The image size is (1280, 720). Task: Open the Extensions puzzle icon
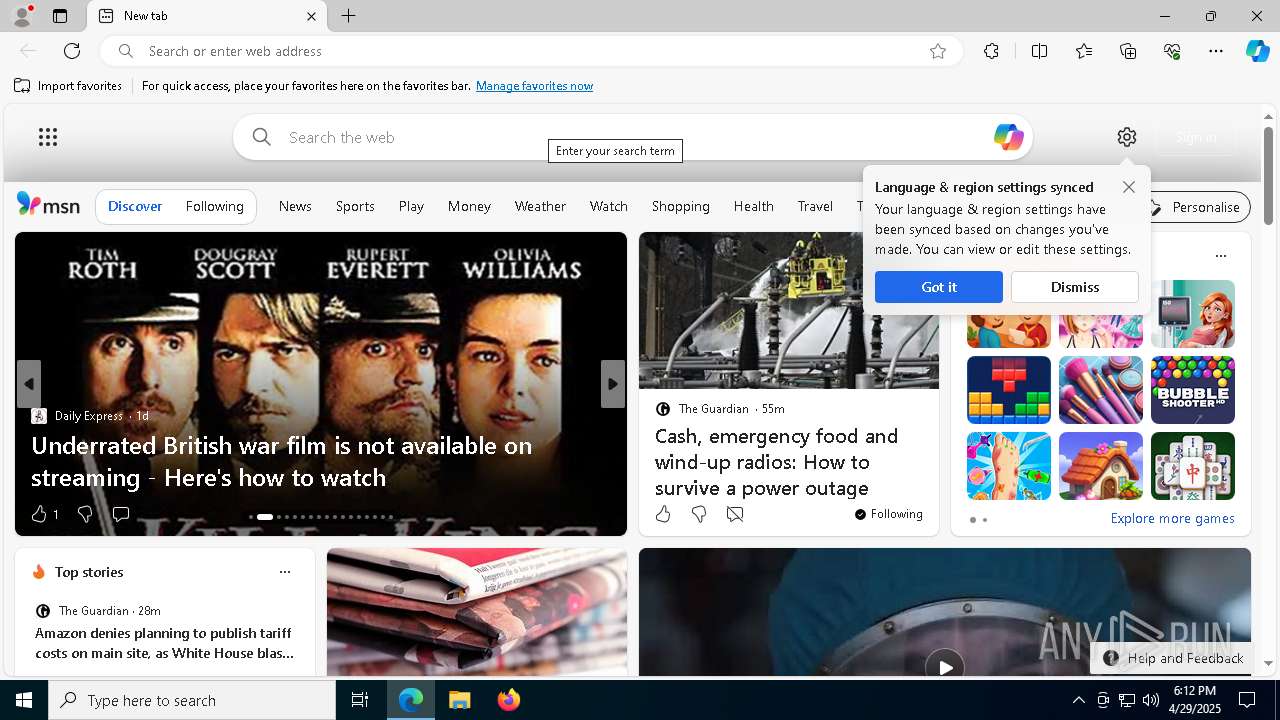pos(991,51)
